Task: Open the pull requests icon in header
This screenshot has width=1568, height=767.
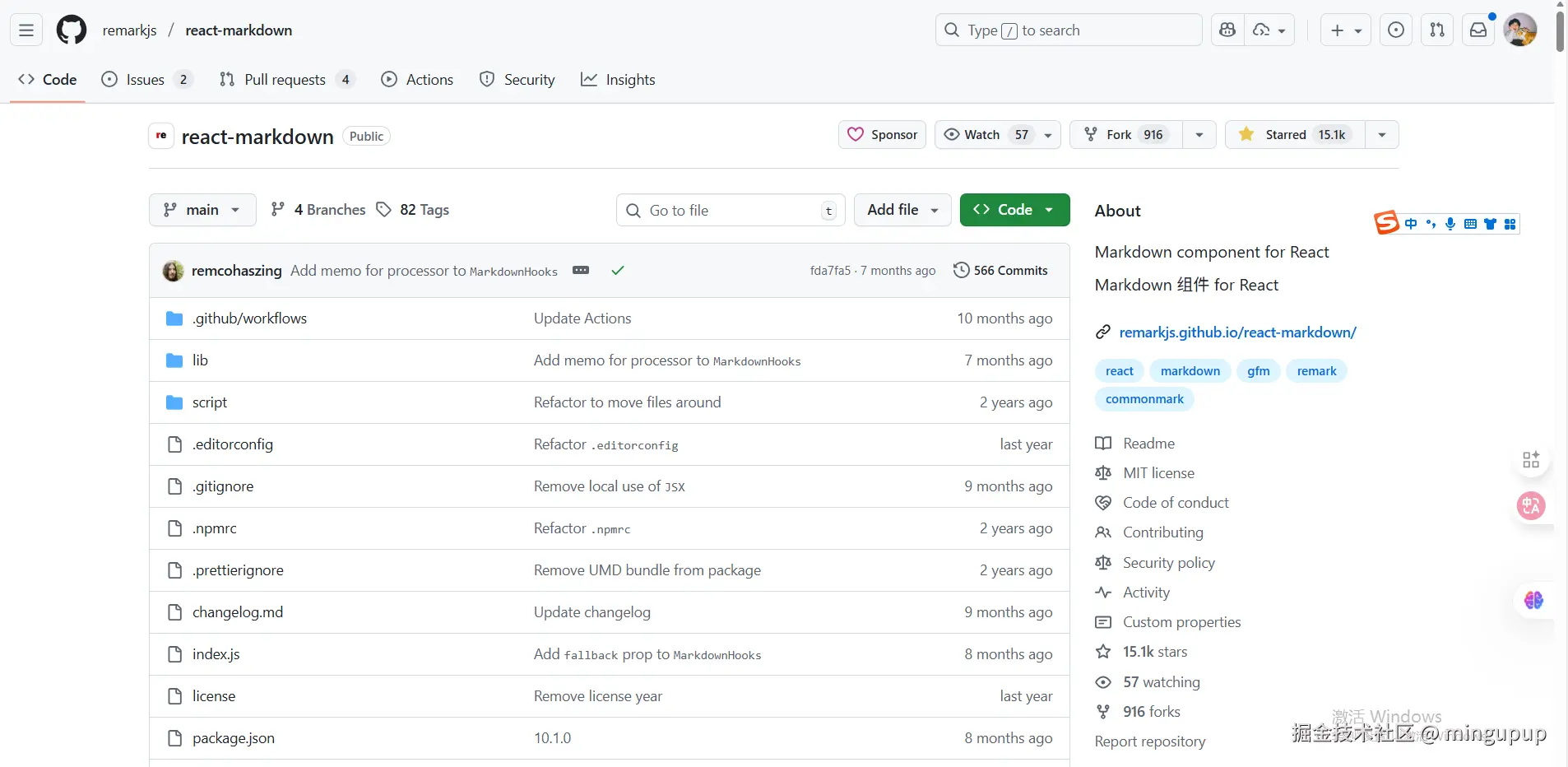Action: click(x=1437, y=30)
